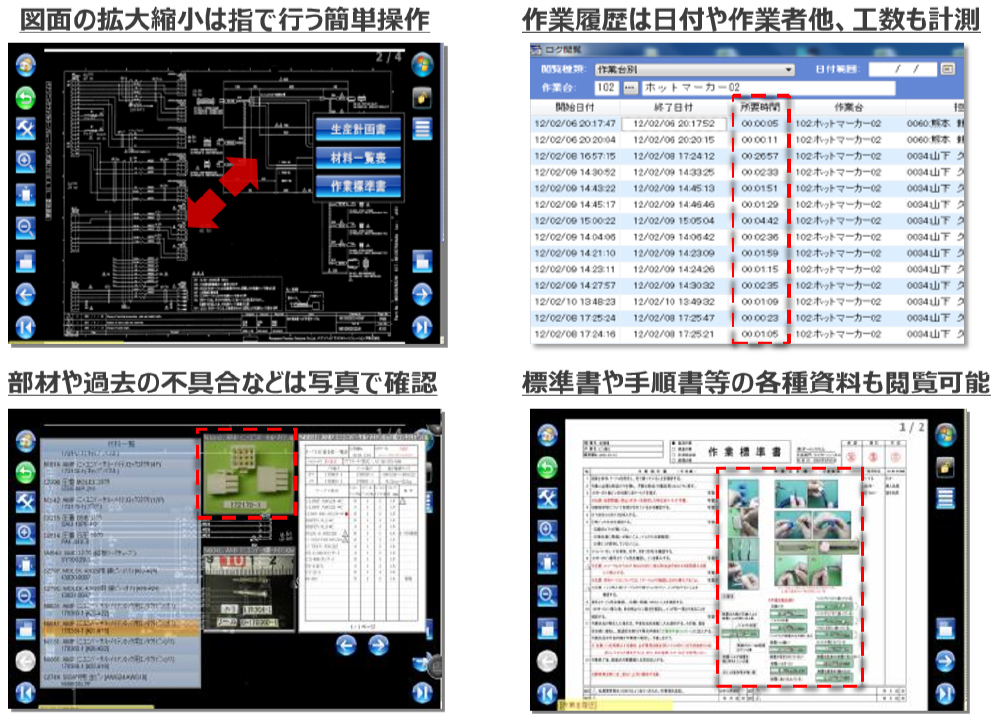Jump to last page in work standard document viewer
The width and height of the screenshot is (1000, 718).
(x=945, y=692)
